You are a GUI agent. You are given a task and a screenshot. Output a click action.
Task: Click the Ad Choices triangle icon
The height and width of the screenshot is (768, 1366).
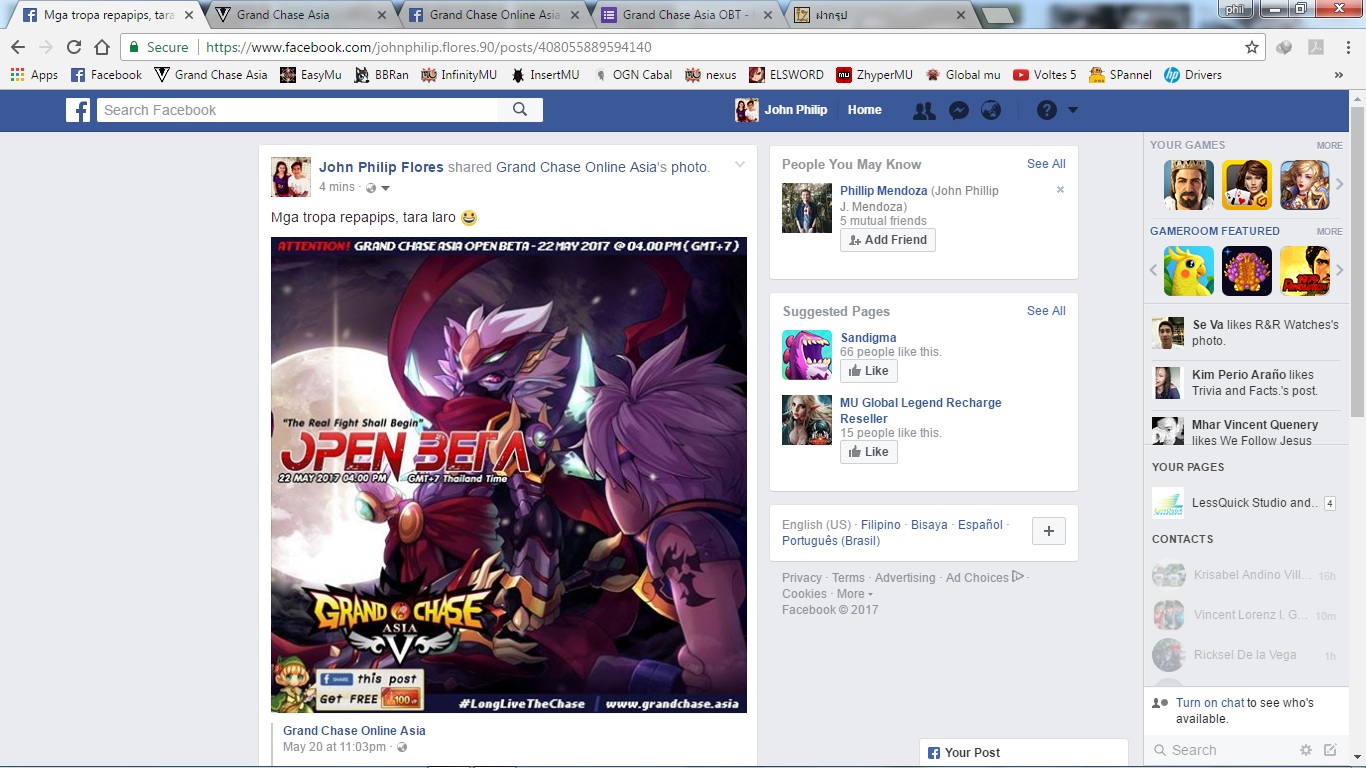coord(1018,576)
